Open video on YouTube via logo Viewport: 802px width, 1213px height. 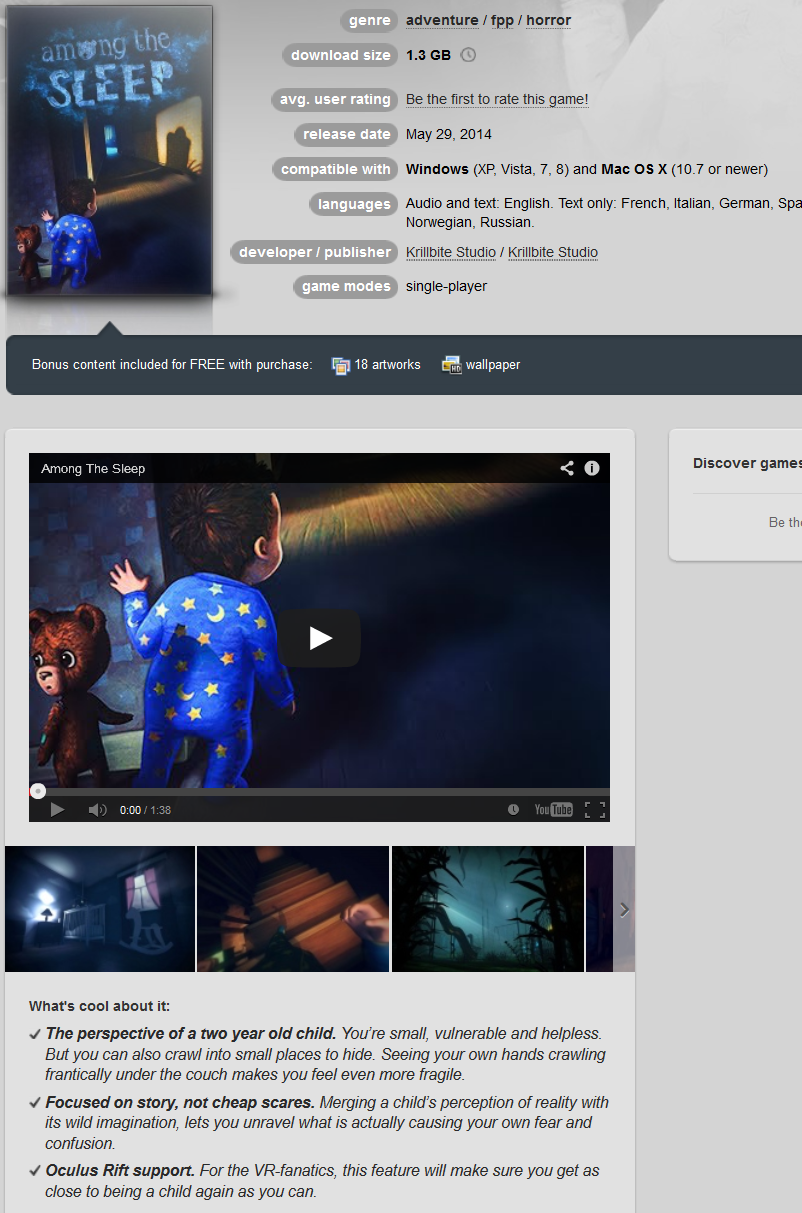click(x=553, y=810)
